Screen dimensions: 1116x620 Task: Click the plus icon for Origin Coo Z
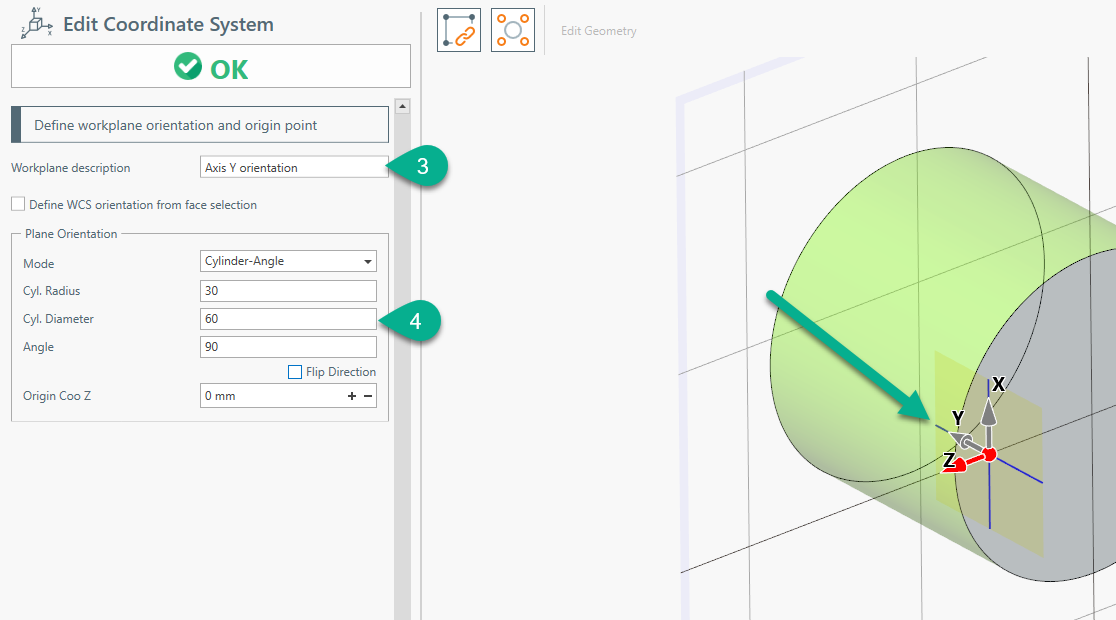352,396
